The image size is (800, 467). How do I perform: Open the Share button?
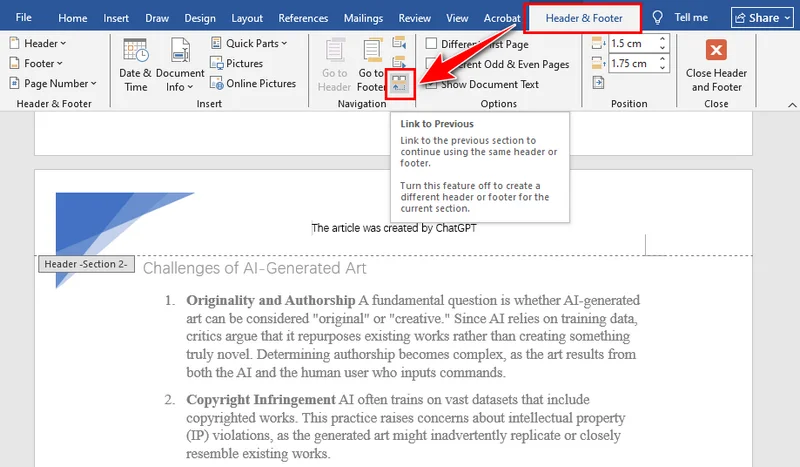762,18
